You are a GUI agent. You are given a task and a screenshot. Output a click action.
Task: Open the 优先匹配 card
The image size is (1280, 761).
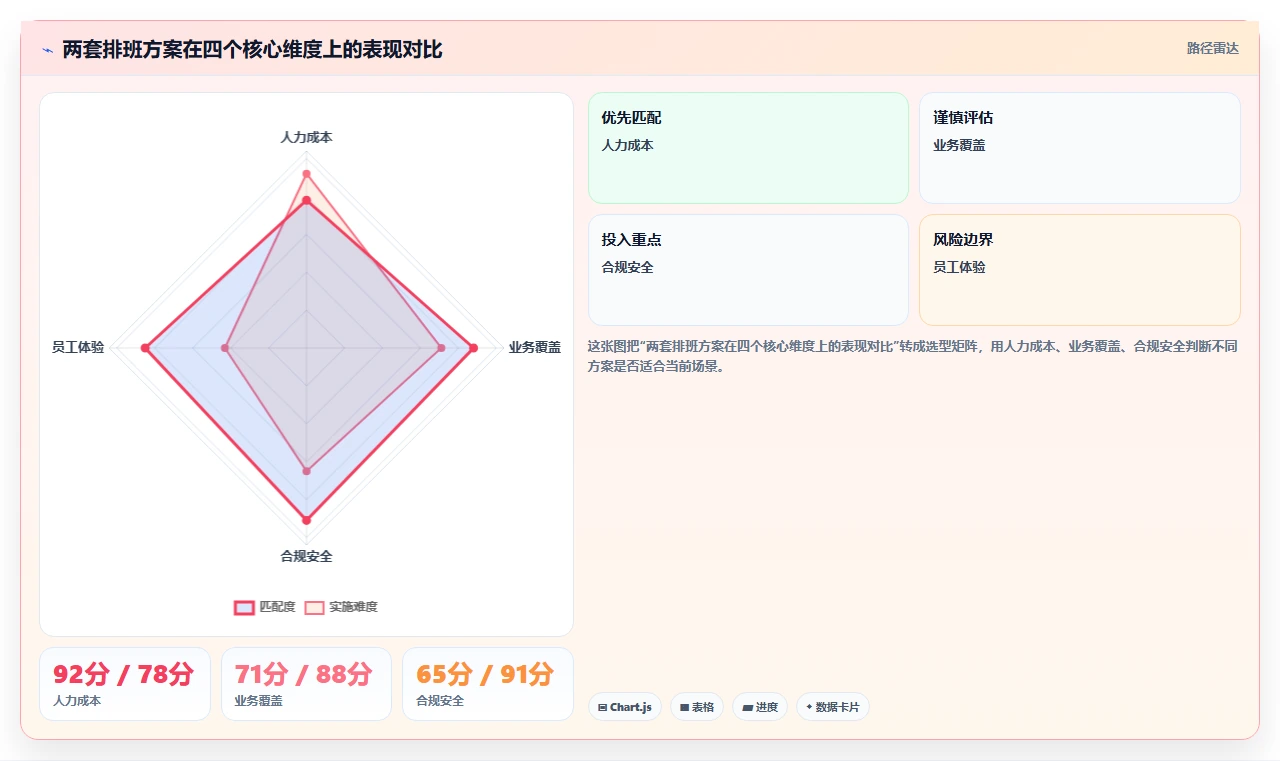[748, 148]
